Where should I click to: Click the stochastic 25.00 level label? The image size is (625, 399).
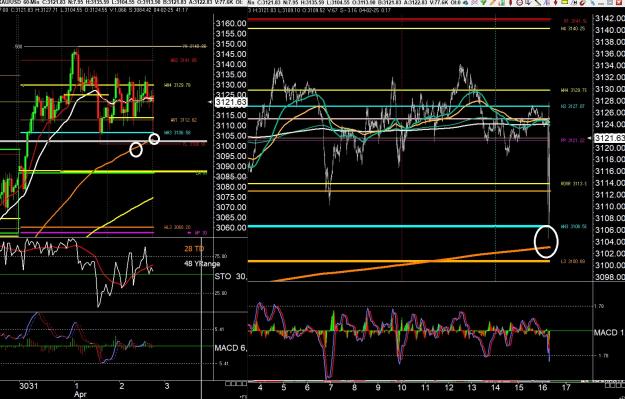coord(221,293)
